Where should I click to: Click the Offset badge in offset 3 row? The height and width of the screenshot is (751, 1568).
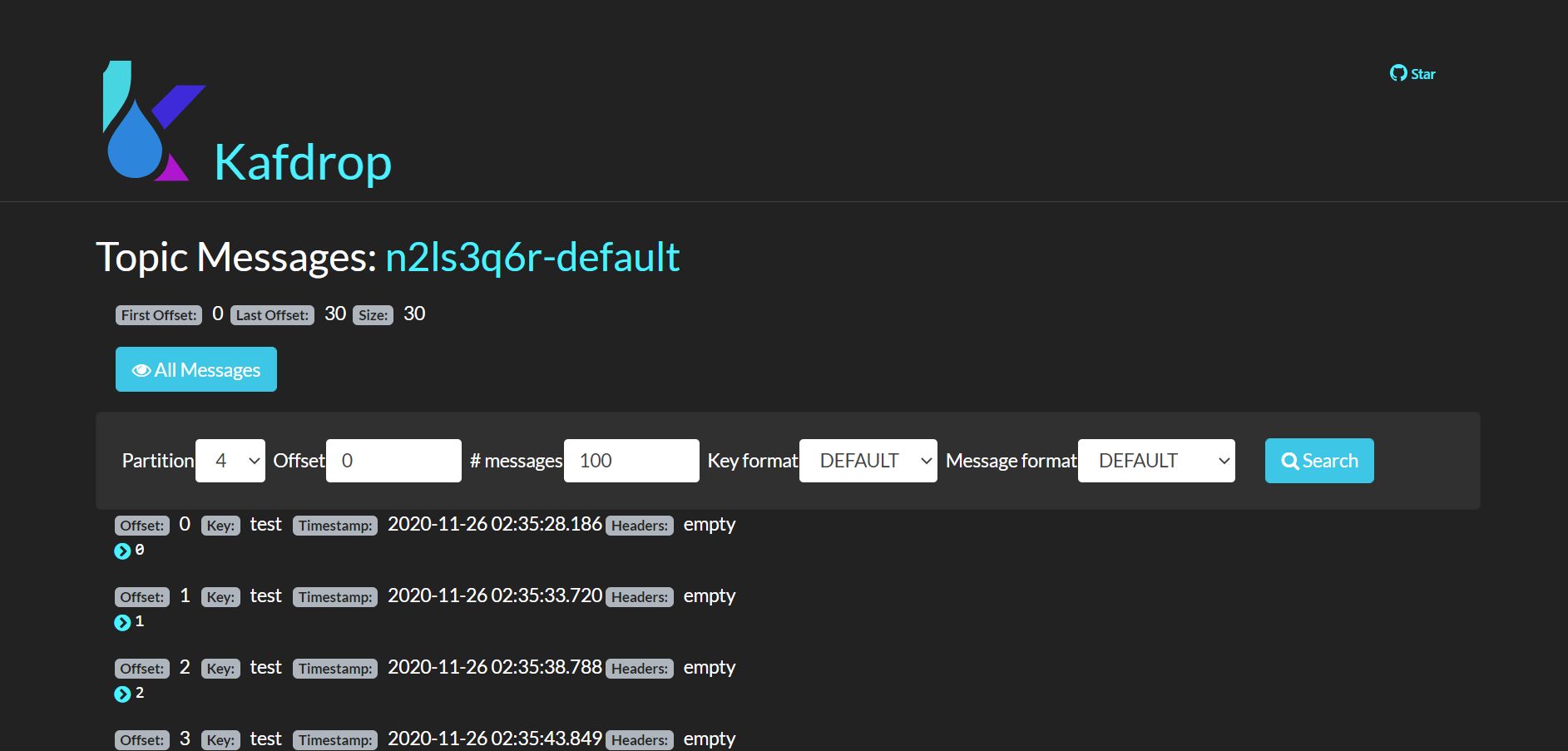tap(142, 740)
